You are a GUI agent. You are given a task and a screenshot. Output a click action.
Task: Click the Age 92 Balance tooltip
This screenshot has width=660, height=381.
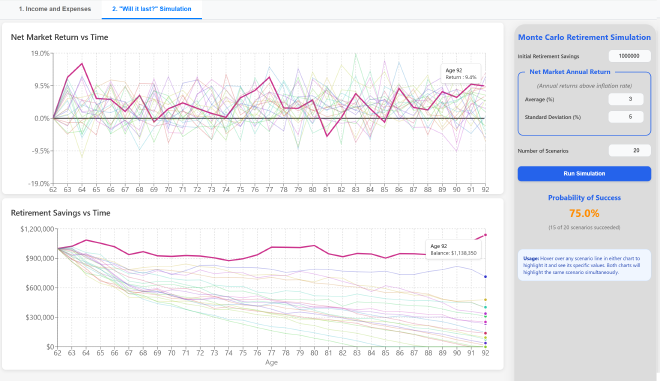click(x=453, y=249)
